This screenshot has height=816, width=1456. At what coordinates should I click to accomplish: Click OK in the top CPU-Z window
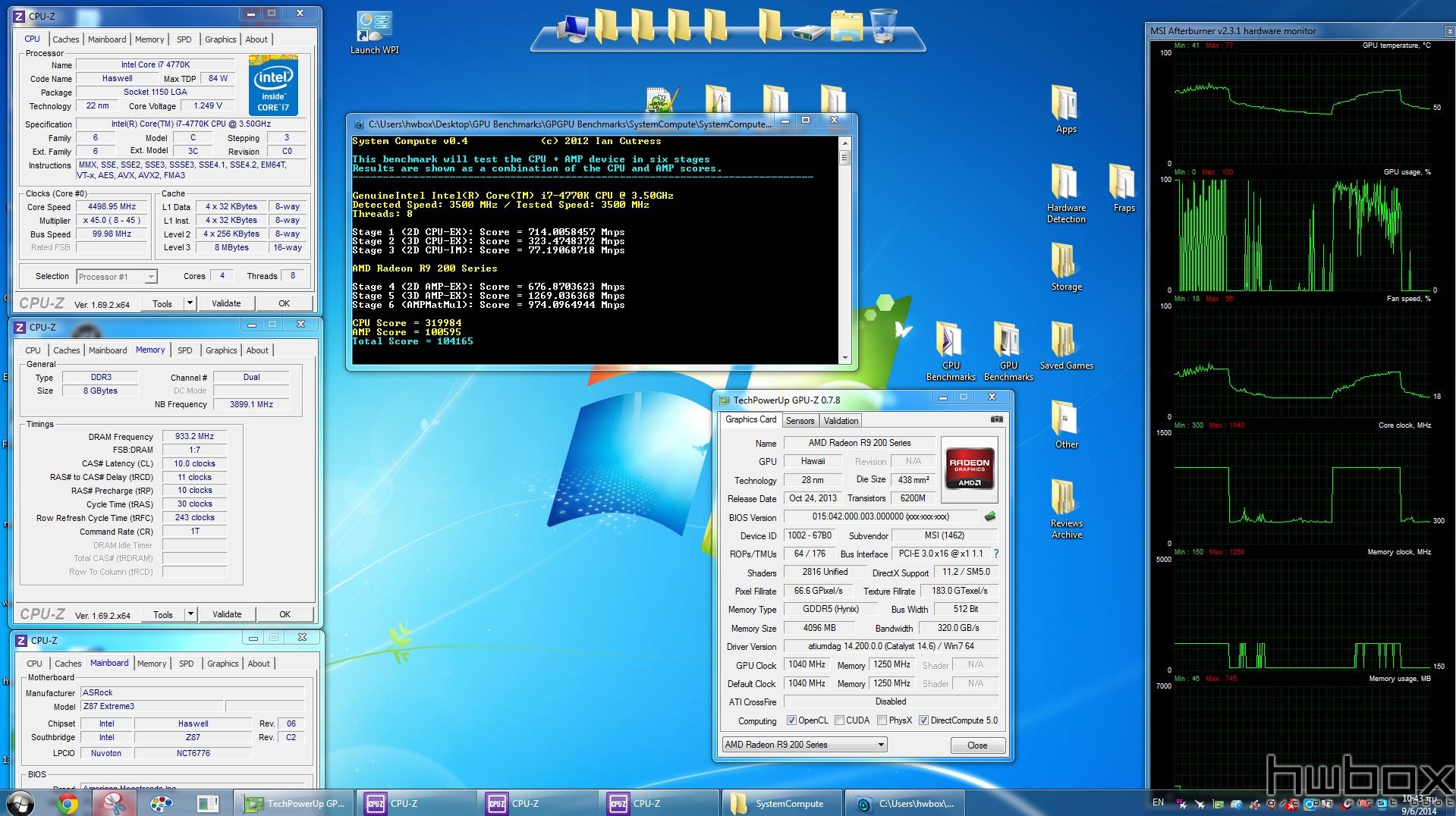coord(284,303)
